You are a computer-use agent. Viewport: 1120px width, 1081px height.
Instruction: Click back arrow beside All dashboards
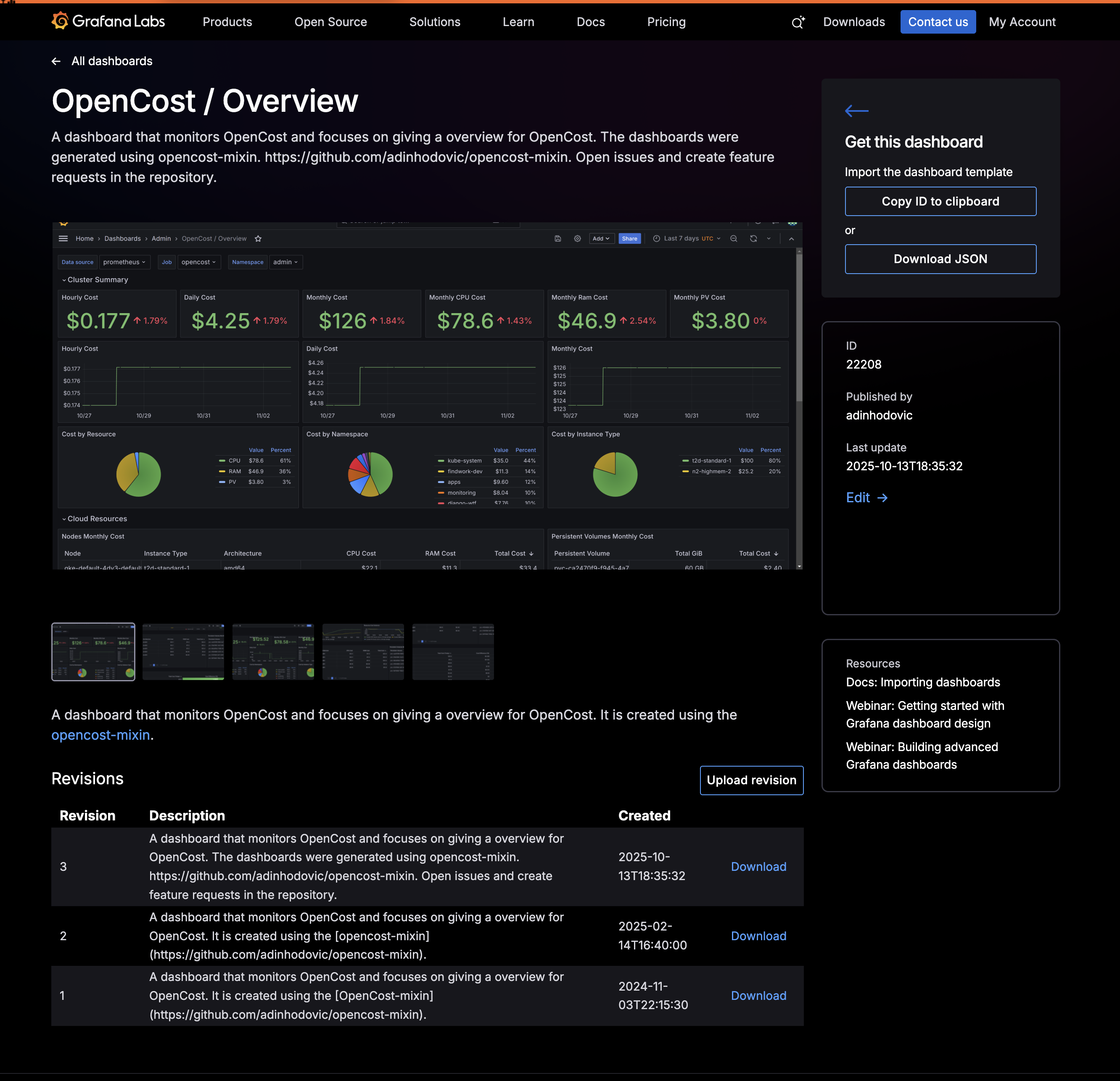coord(56,61)
